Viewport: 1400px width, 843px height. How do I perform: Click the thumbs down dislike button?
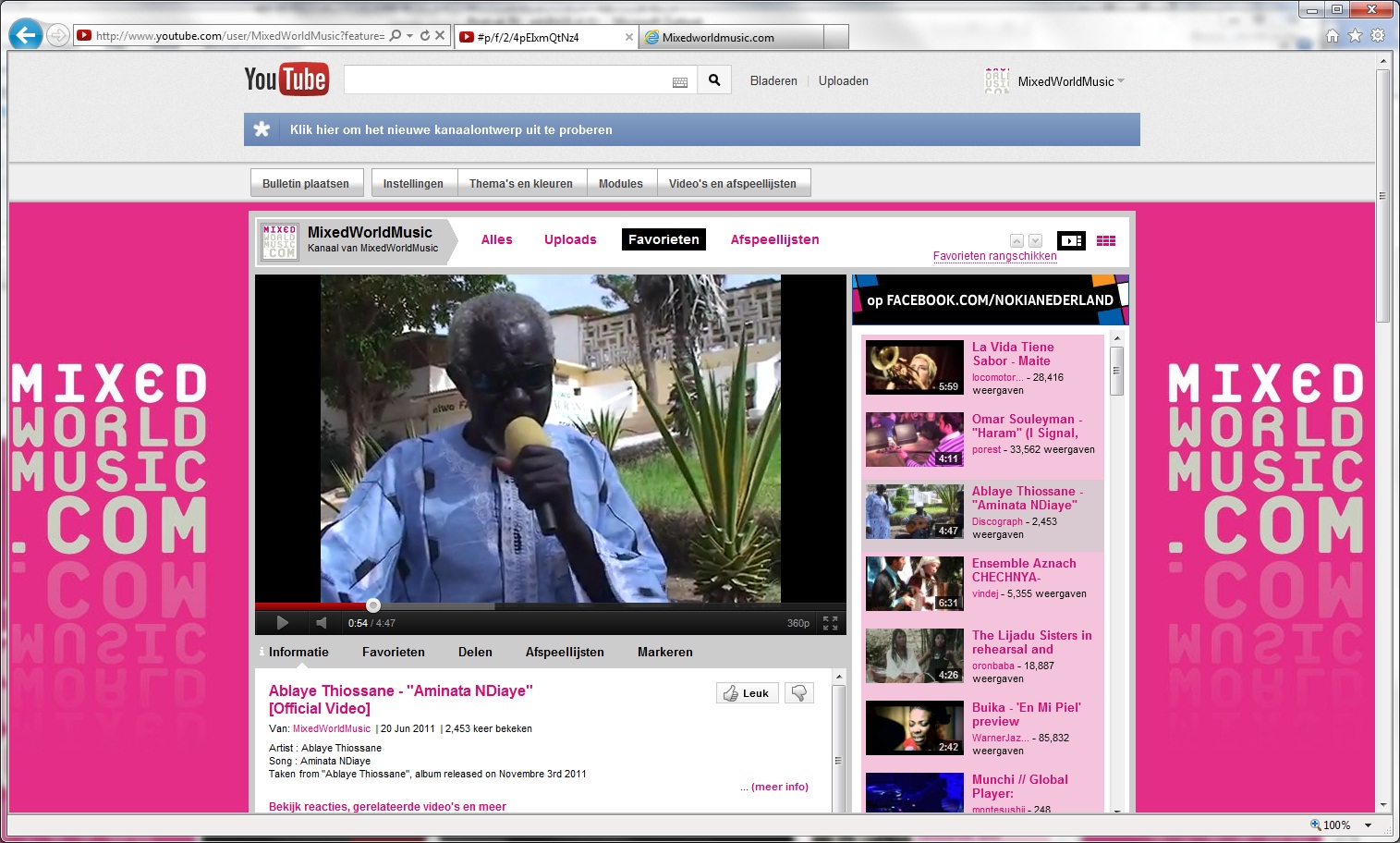(799, 693)
